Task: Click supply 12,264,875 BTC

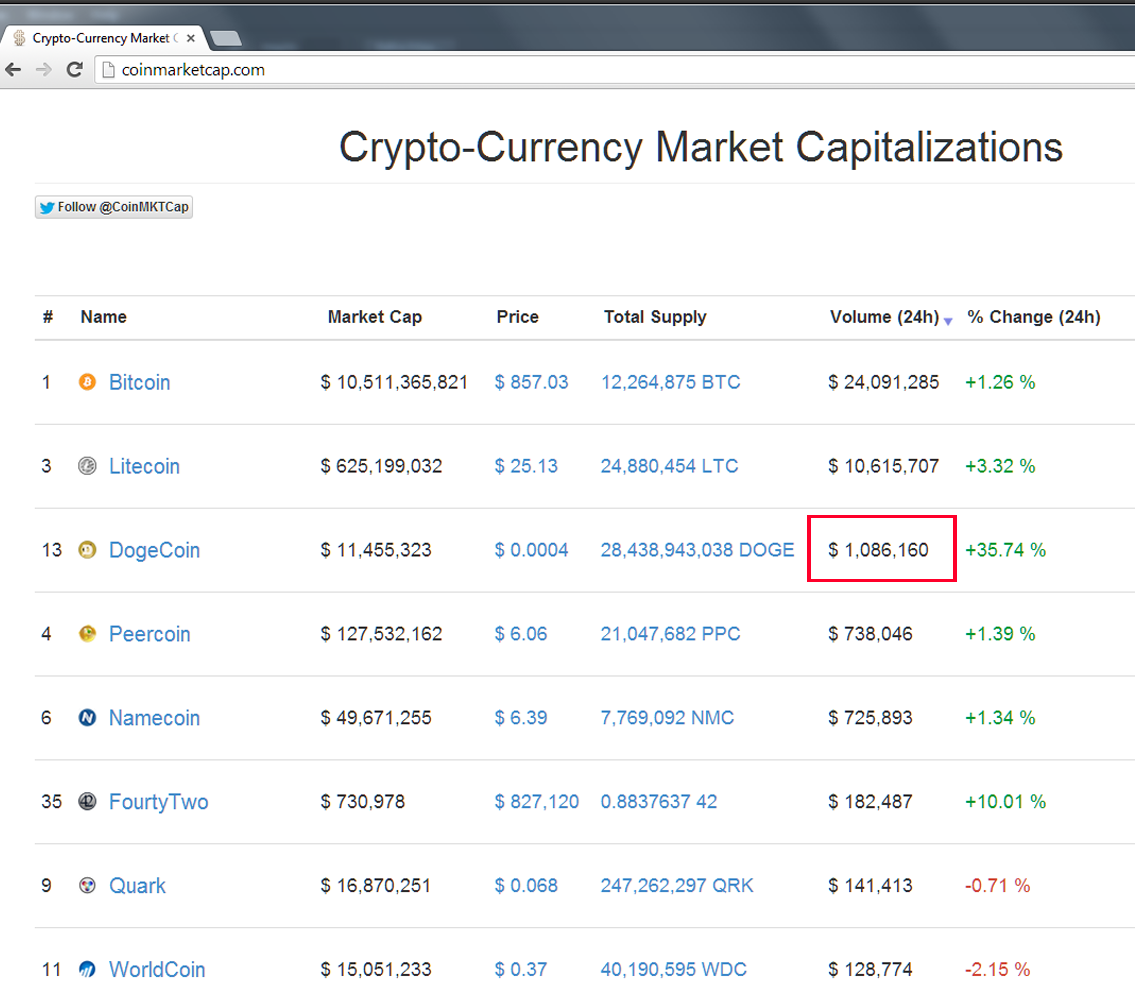Action: [x=670, y=382]
